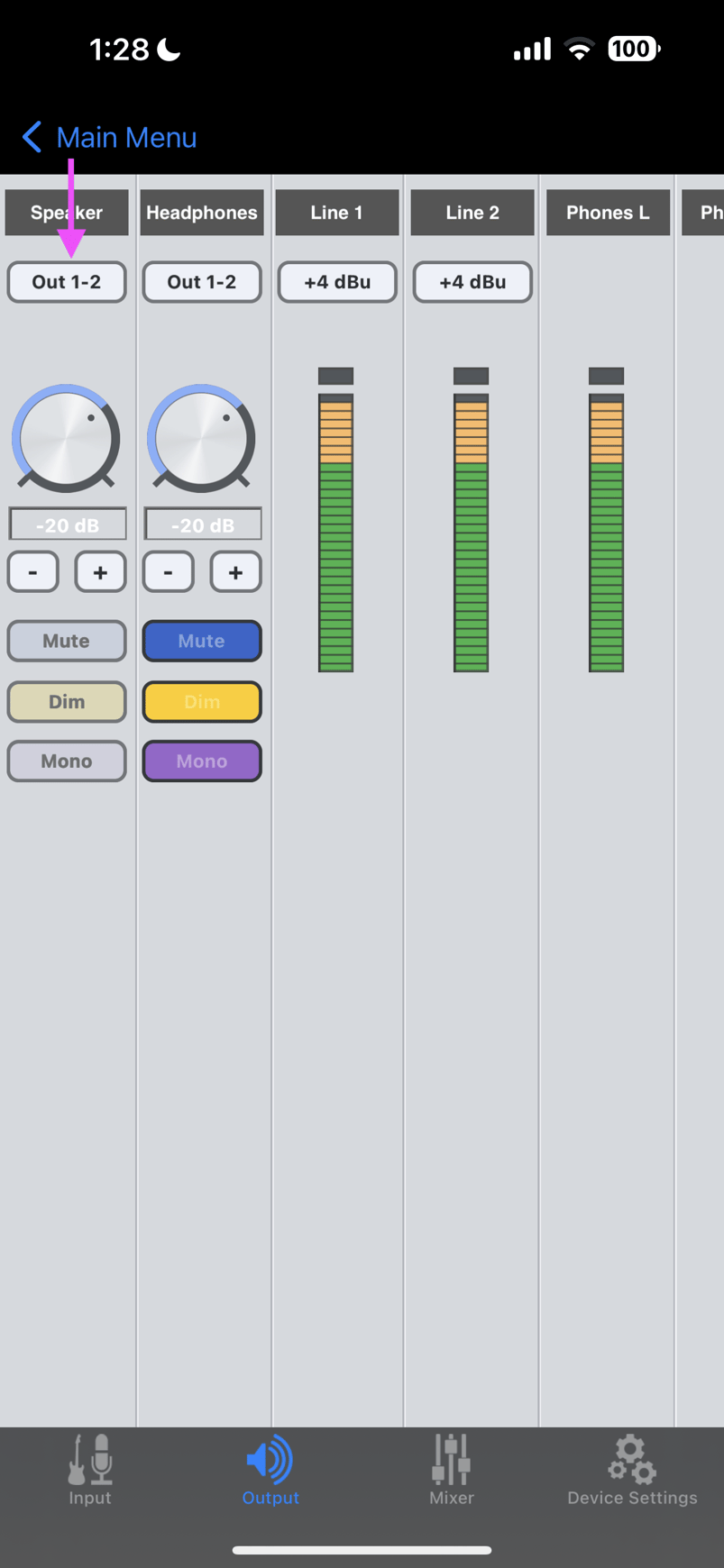Tap the Output speaker icon
This screenshot has width=724, height=1568.
click(270, 1460)
